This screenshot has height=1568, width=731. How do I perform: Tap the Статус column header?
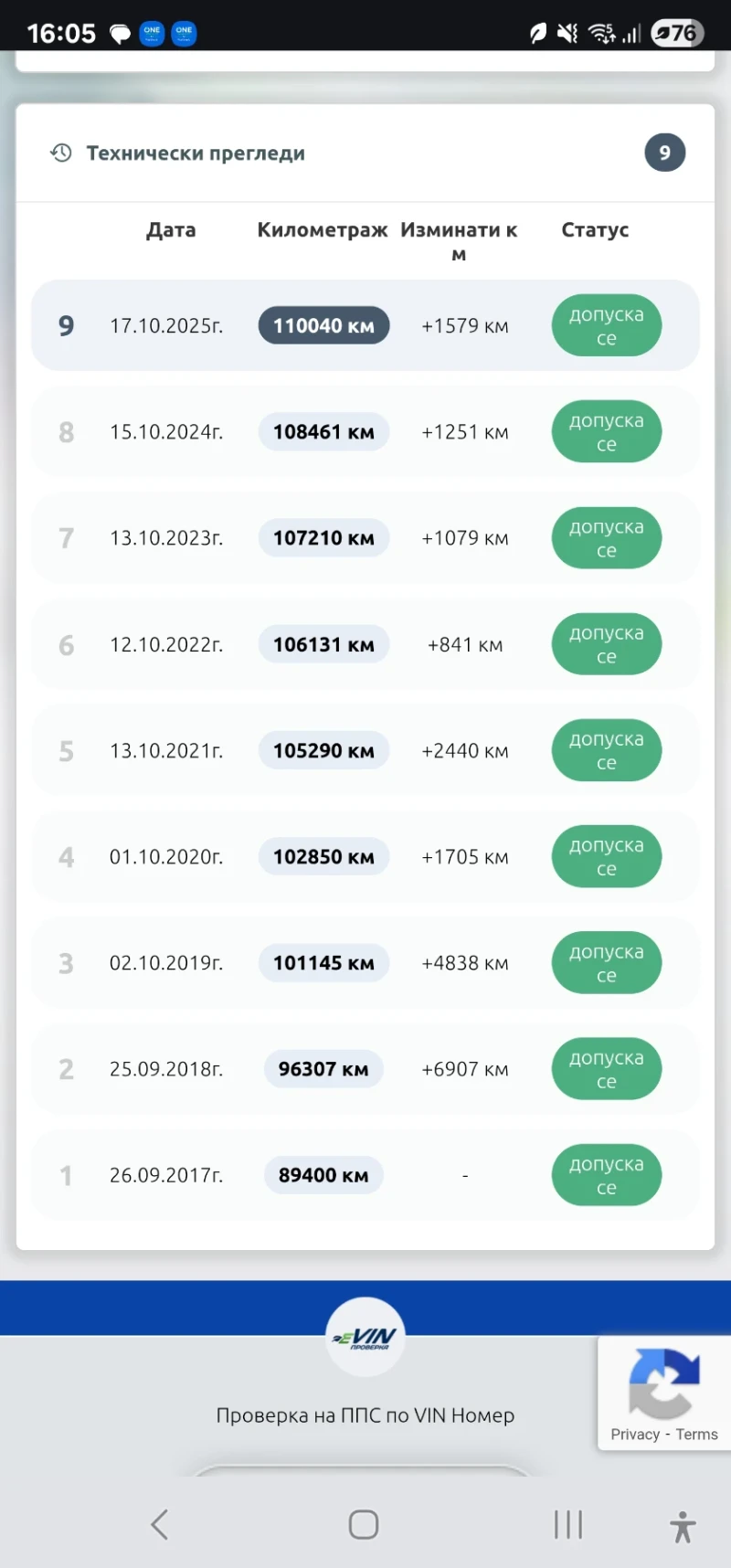595,230
